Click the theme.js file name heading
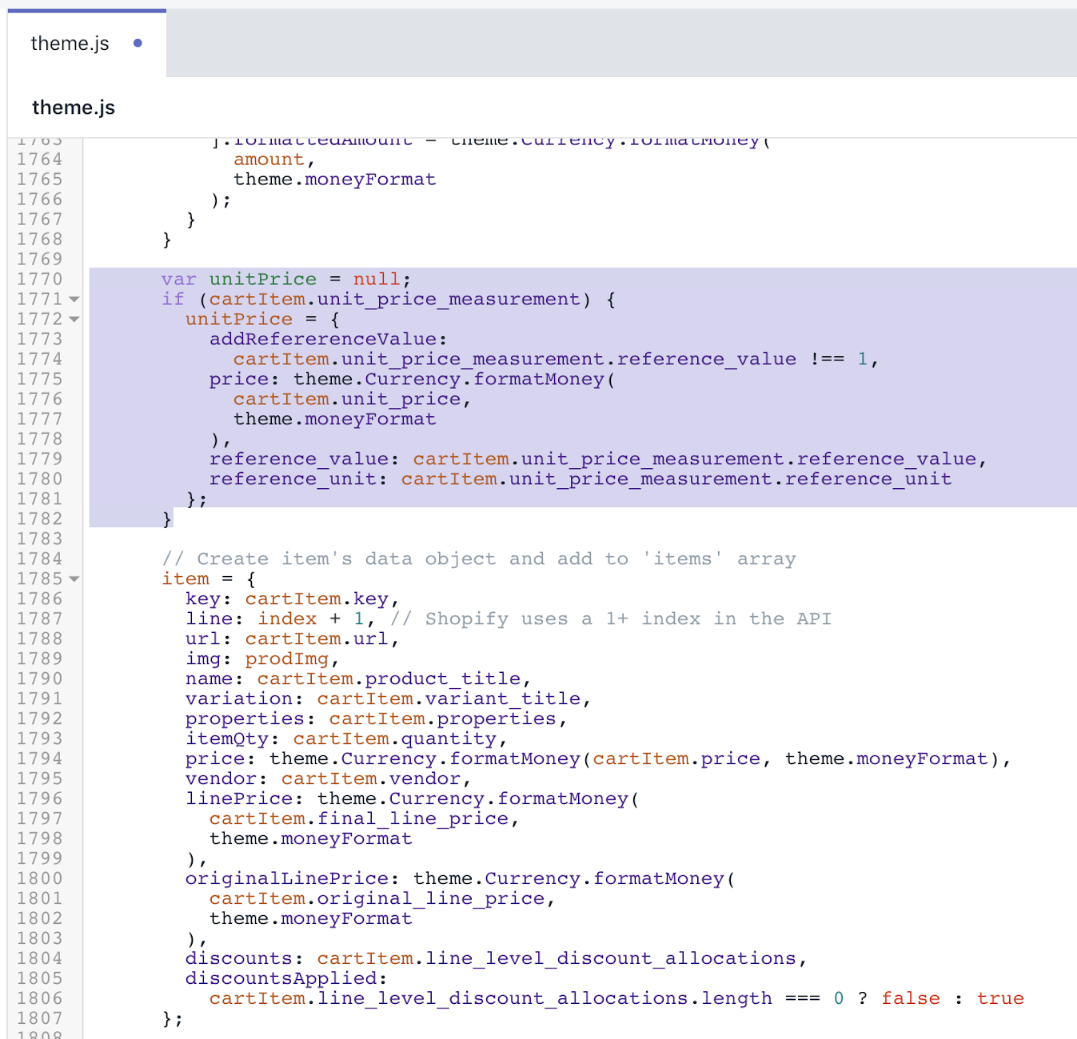1077x1039 pixels. (x=73, y=107)
